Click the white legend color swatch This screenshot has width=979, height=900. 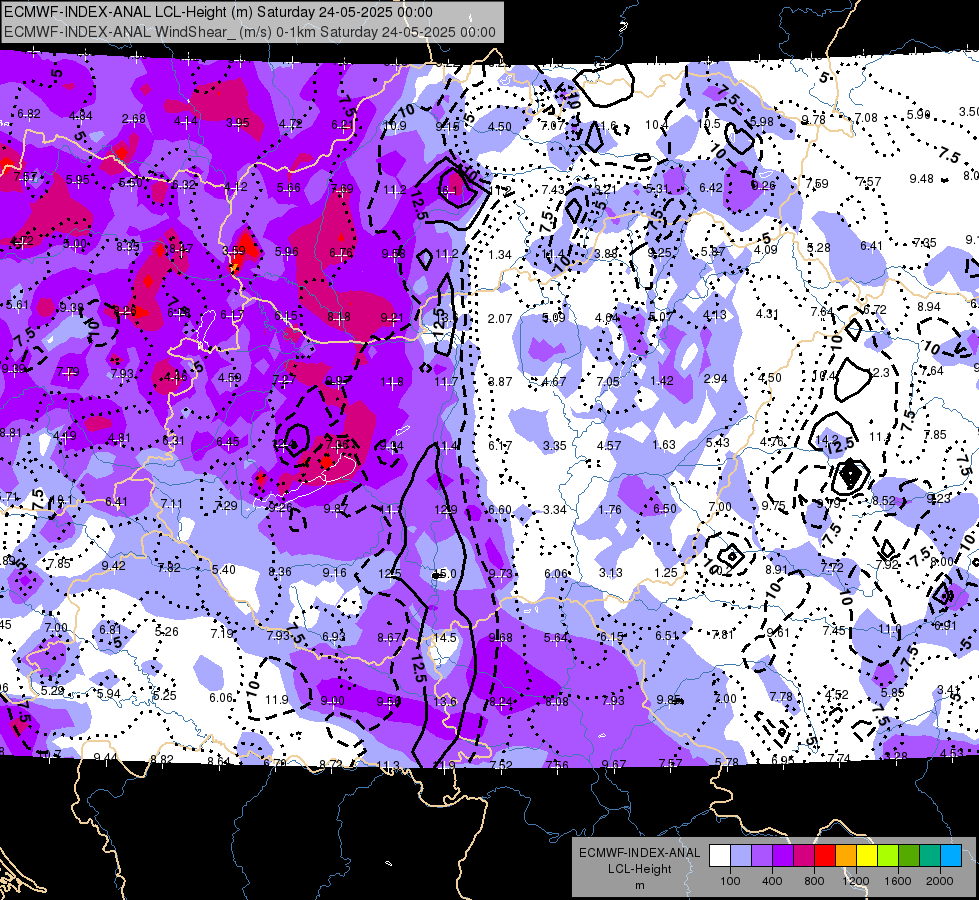(x=720, y=856)
